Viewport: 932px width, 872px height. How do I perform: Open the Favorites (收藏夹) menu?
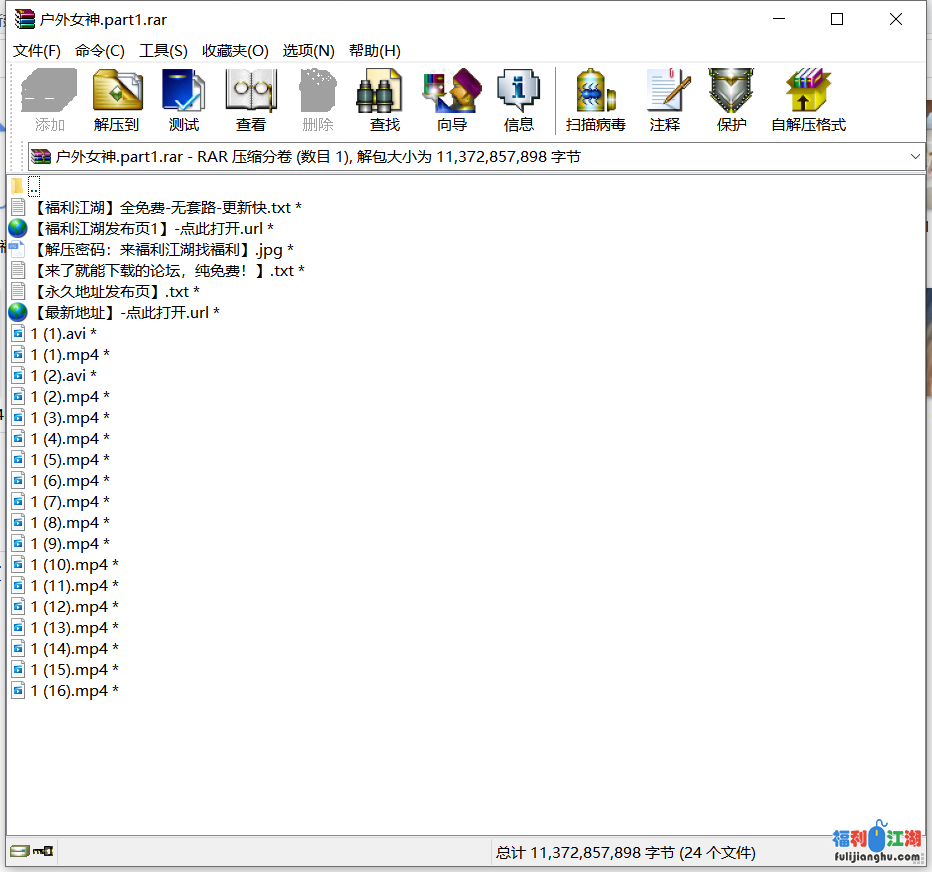tap(235, 51)
